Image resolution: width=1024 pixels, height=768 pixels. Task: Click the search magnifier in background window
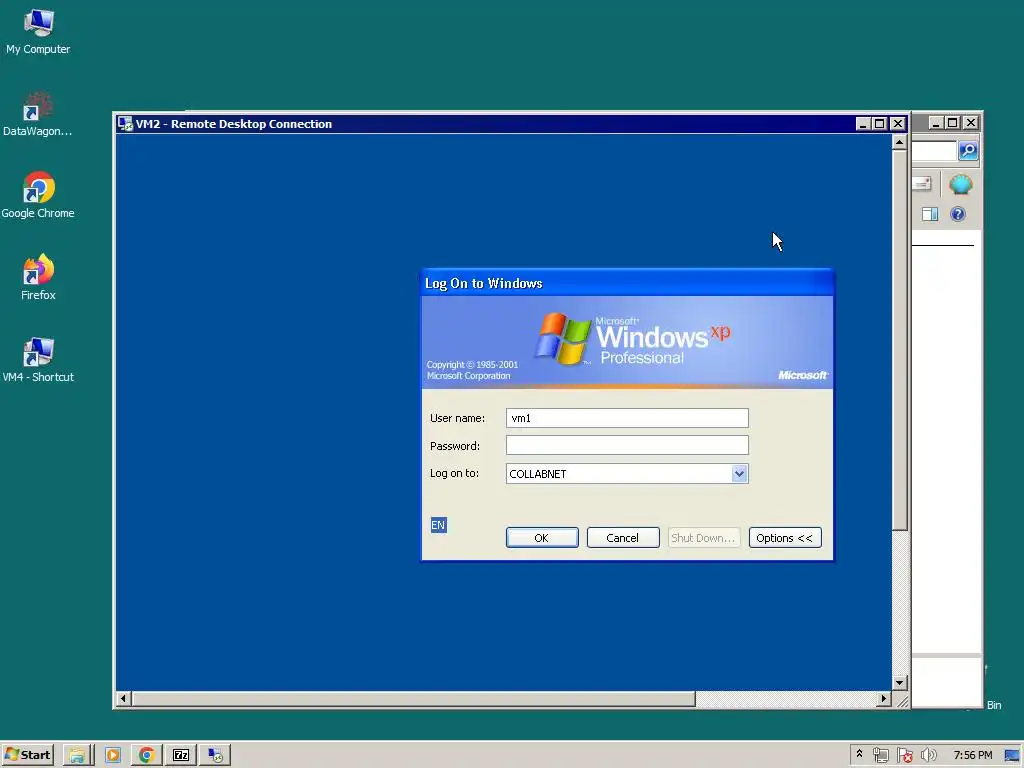click(968, 151)
